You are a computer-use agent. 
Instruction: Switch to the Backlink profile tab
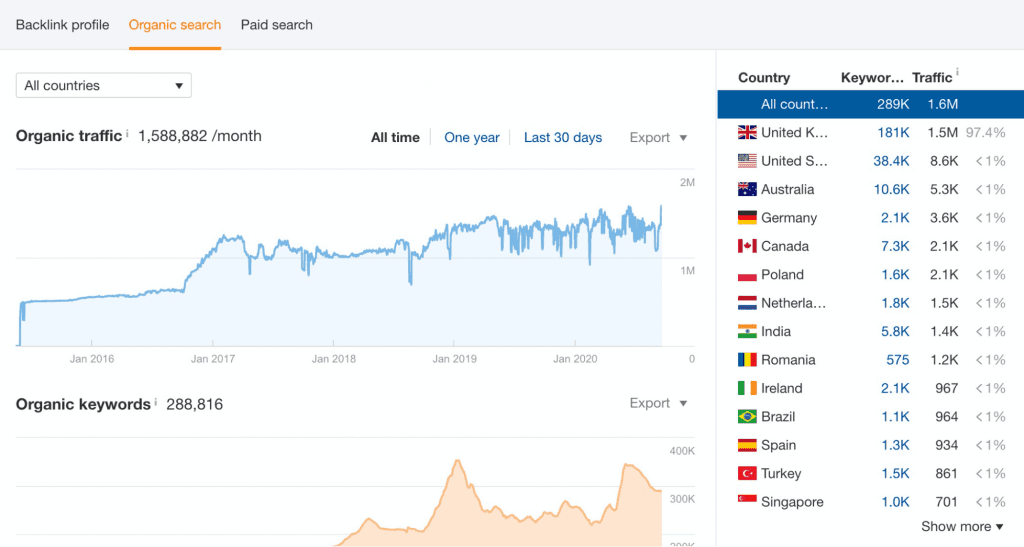coord(63,25)
